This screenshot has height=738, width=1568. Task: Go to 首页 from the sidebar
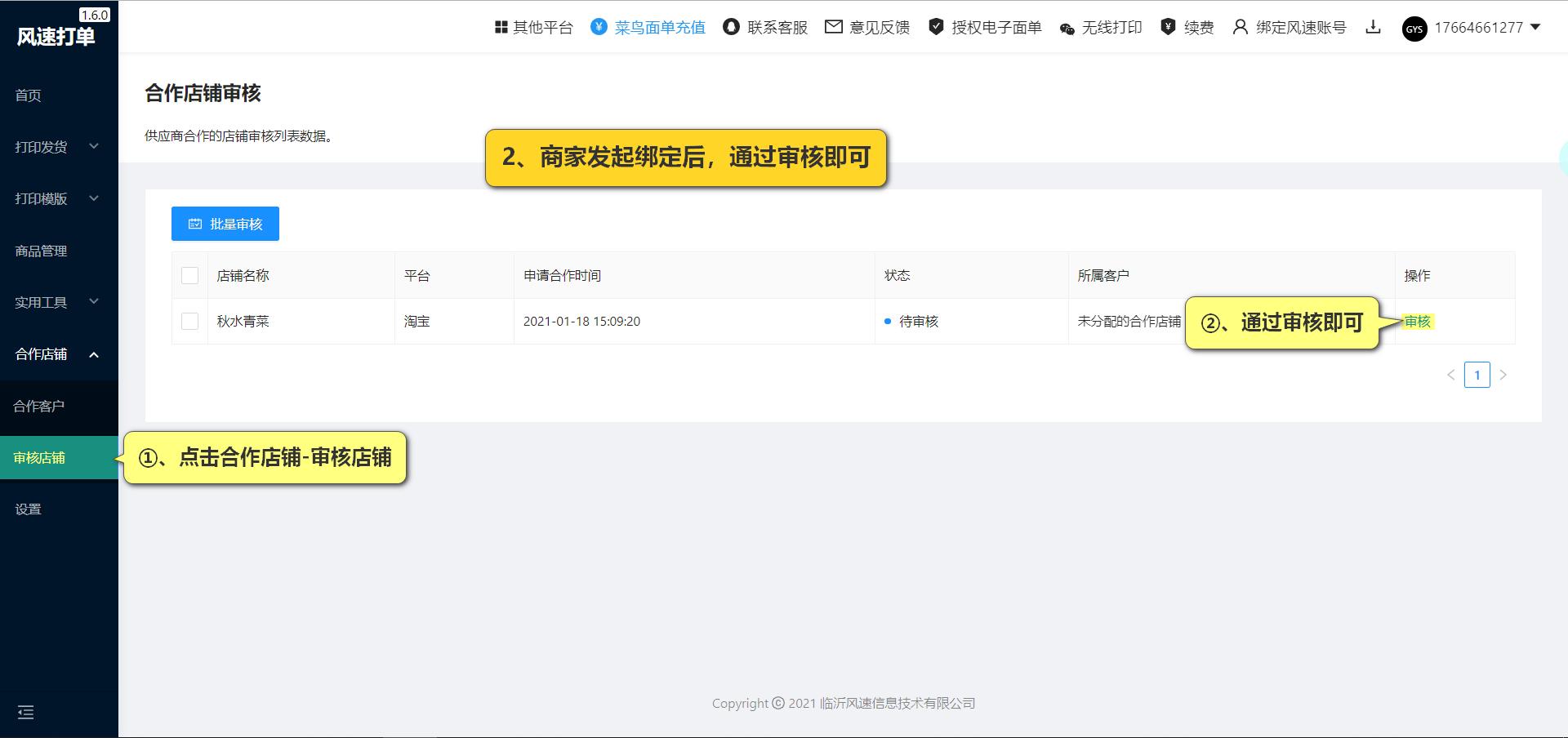28,96
